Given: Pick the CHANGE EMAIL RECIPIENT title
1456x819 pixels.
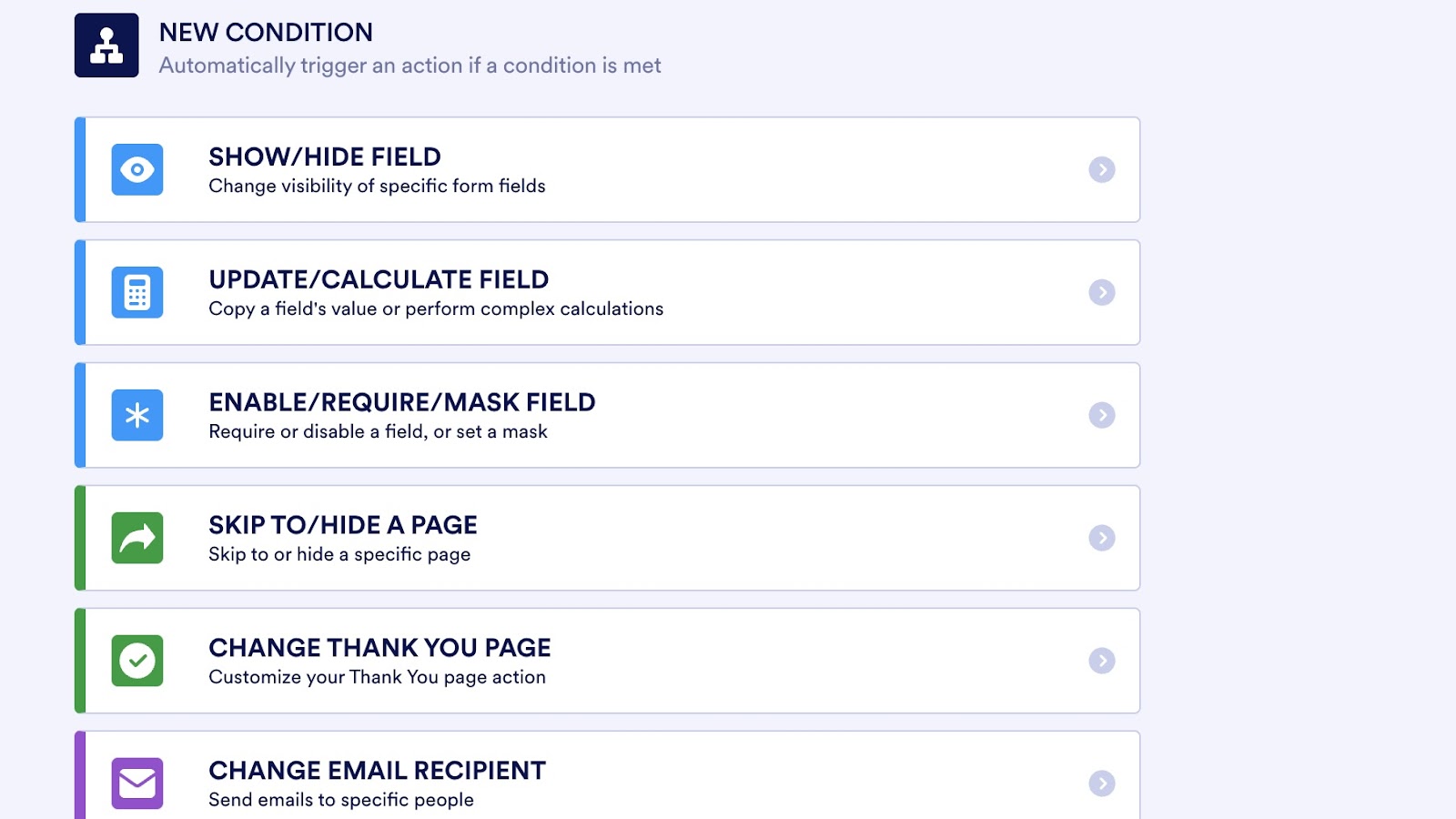Looking at the screenshot, I should [377, 771].
